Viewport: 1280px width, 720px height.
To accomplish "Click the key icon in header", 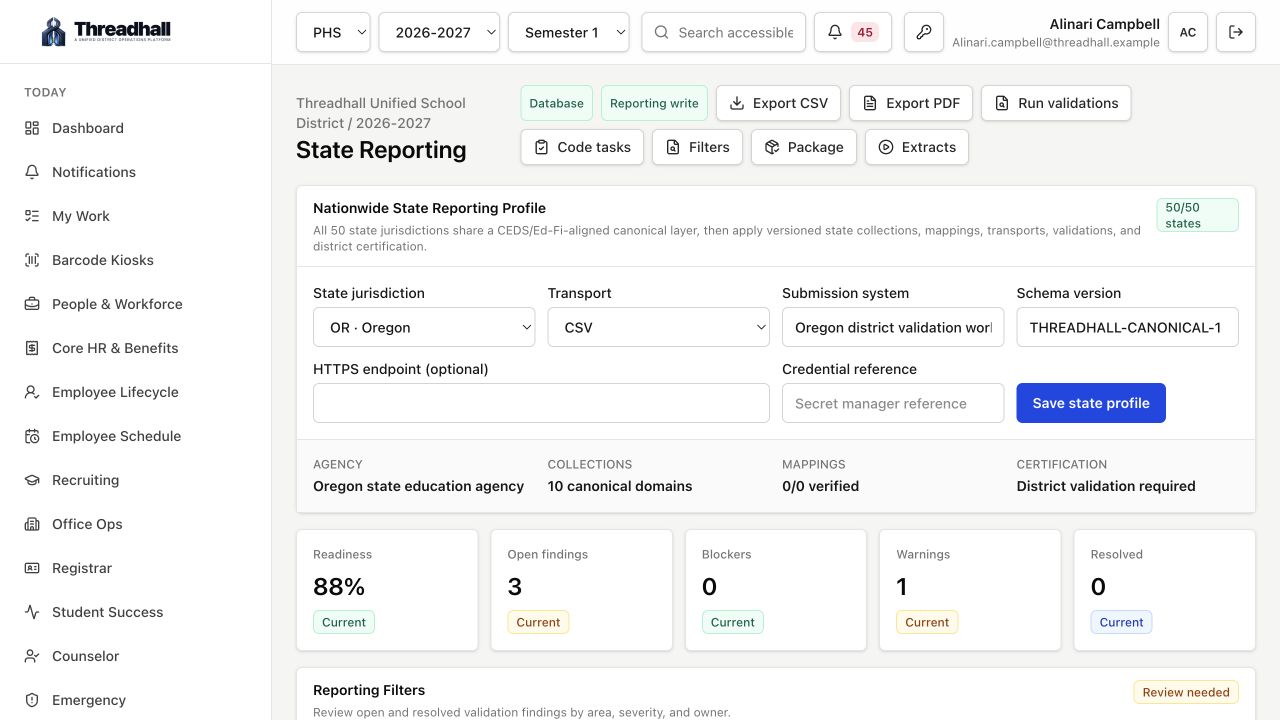I will (x=924, y=32).
